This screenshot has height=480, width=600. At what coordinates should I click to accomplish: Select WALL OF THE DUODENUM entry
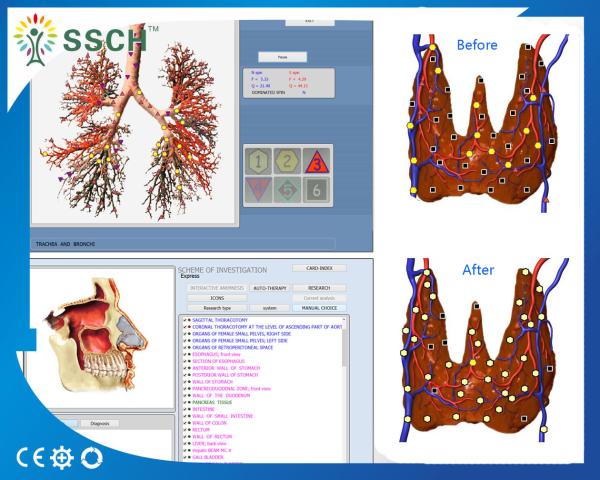(x=221, y=396)
